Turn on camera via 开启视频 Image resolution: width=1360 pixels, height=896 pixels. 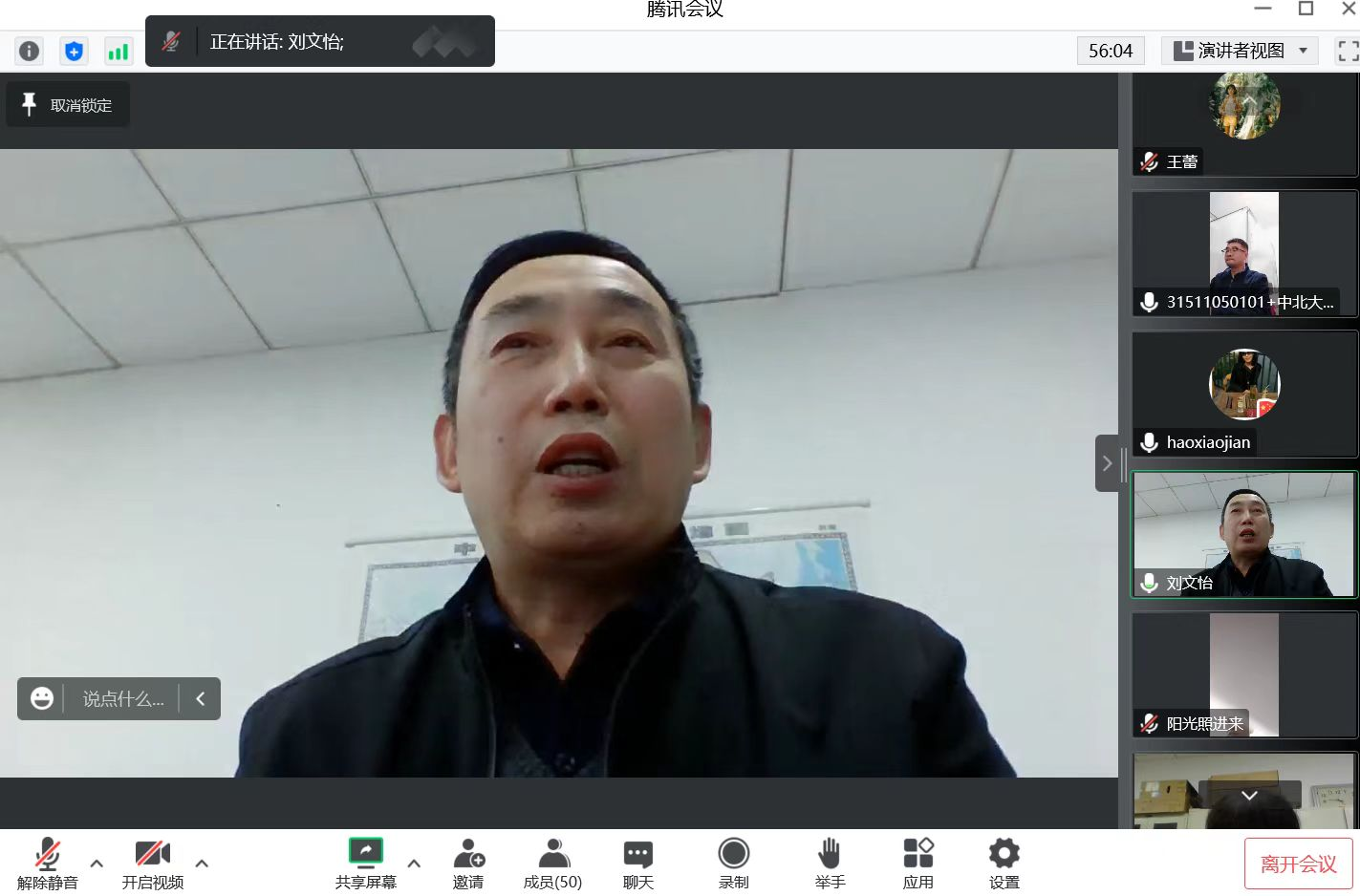click(152, 863)
